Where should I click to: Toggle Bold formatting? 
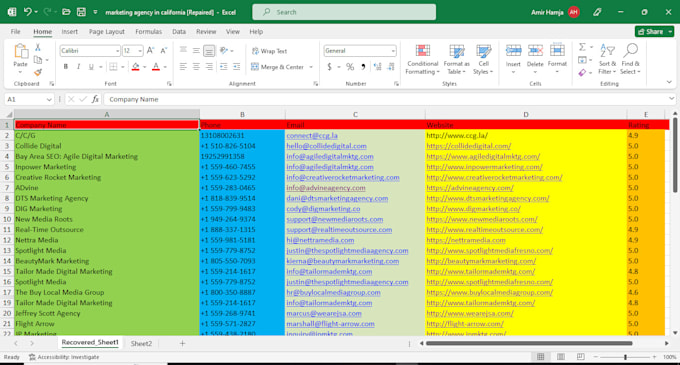point(65,67)
